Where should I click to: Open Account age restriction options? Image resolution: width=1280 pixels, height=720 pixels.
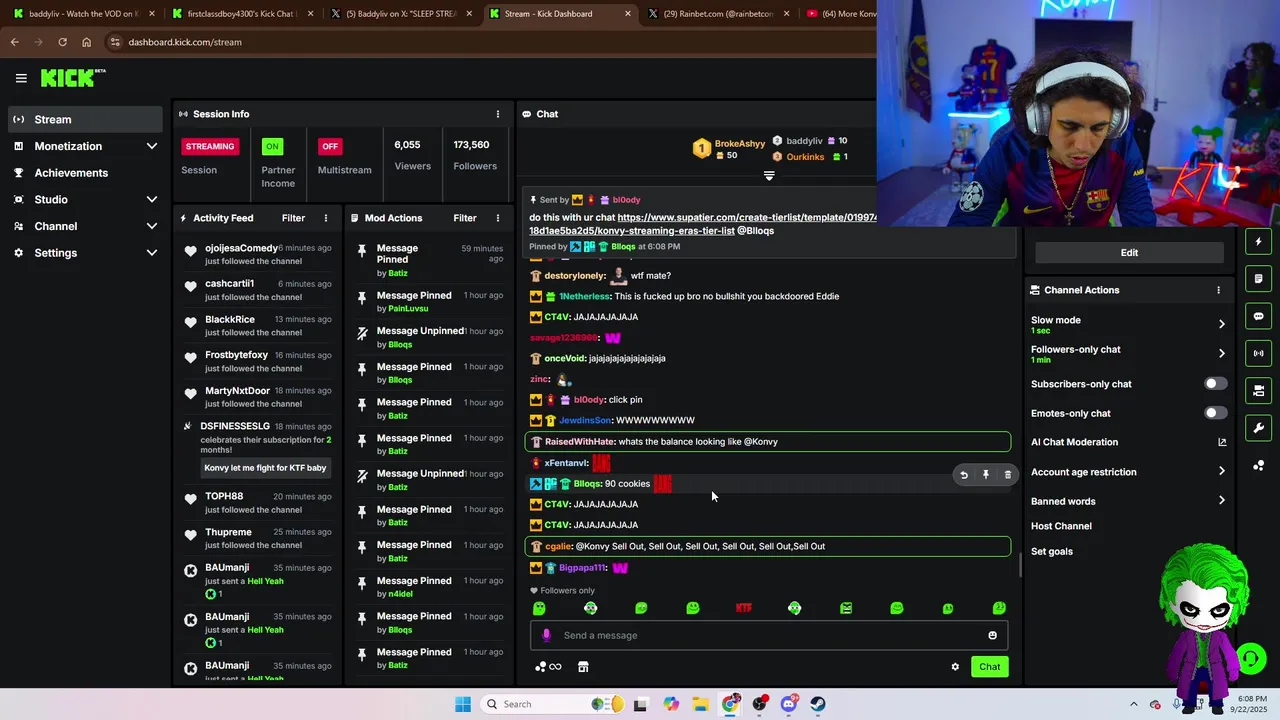point(1129,472)
